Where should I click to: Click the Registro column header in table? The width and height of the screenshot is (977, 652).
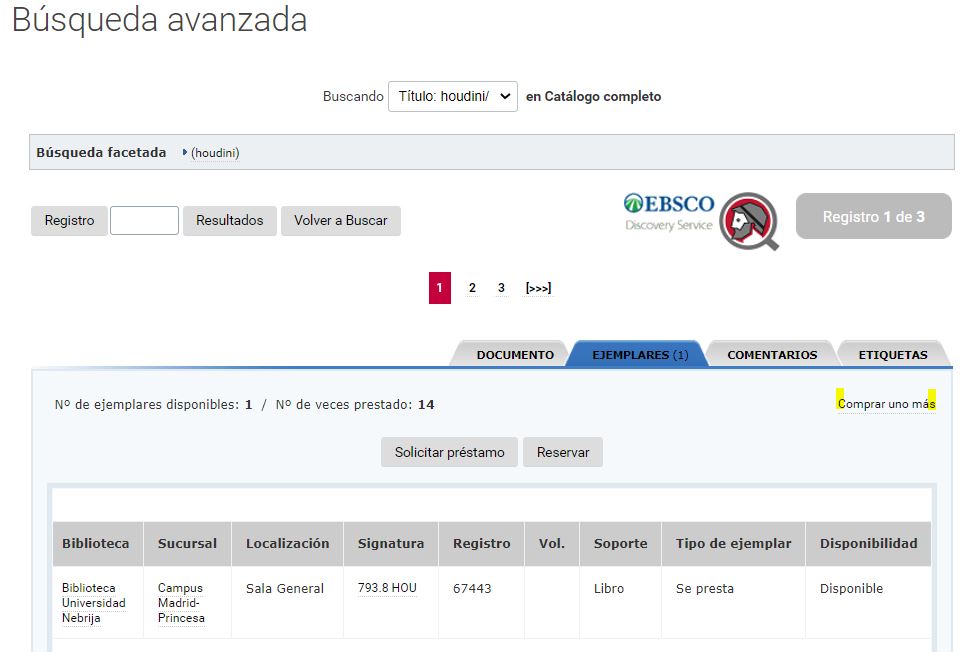[x=482, y=544]
